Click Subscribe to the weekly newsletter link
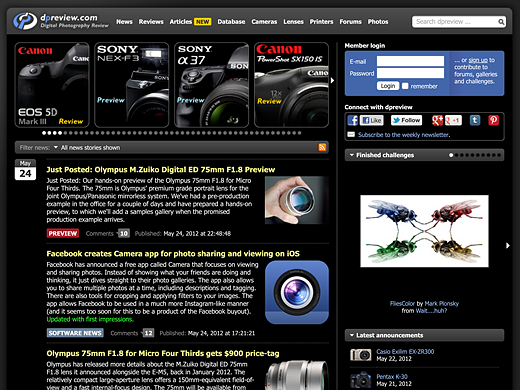 click(x=404, y=135)
